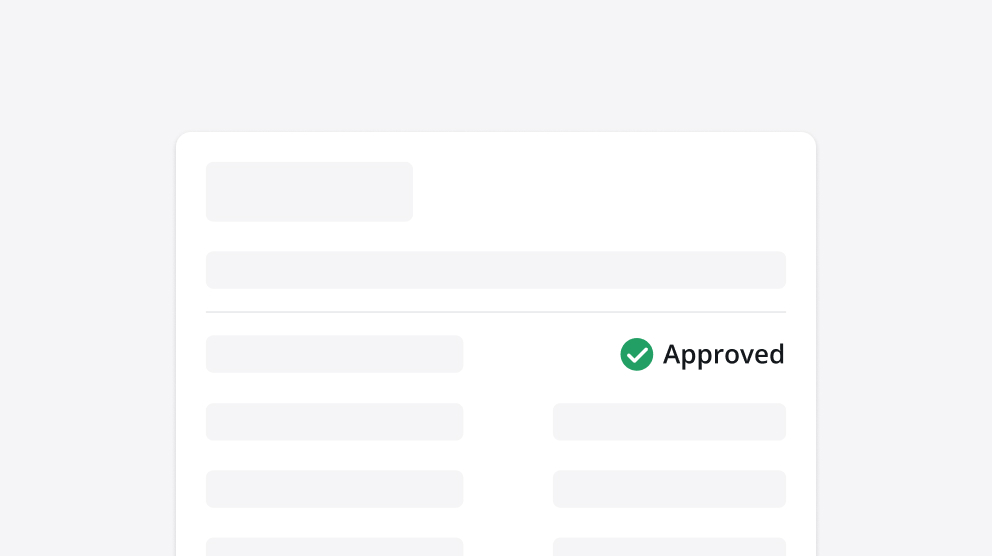Click the Approved status label
Image resolution: width=992 pixels, height=556 pixels.
(x=723, y=354)
